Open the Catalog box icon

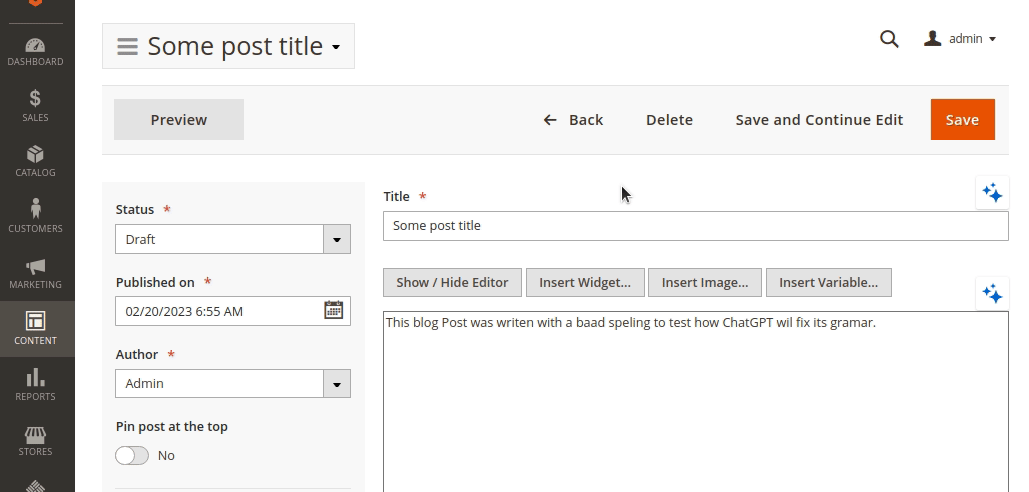[36, 154]
